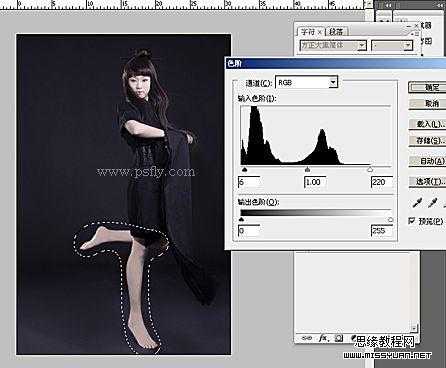
Task: Click the highlight input field showing 220
Action: pos(382,182)
